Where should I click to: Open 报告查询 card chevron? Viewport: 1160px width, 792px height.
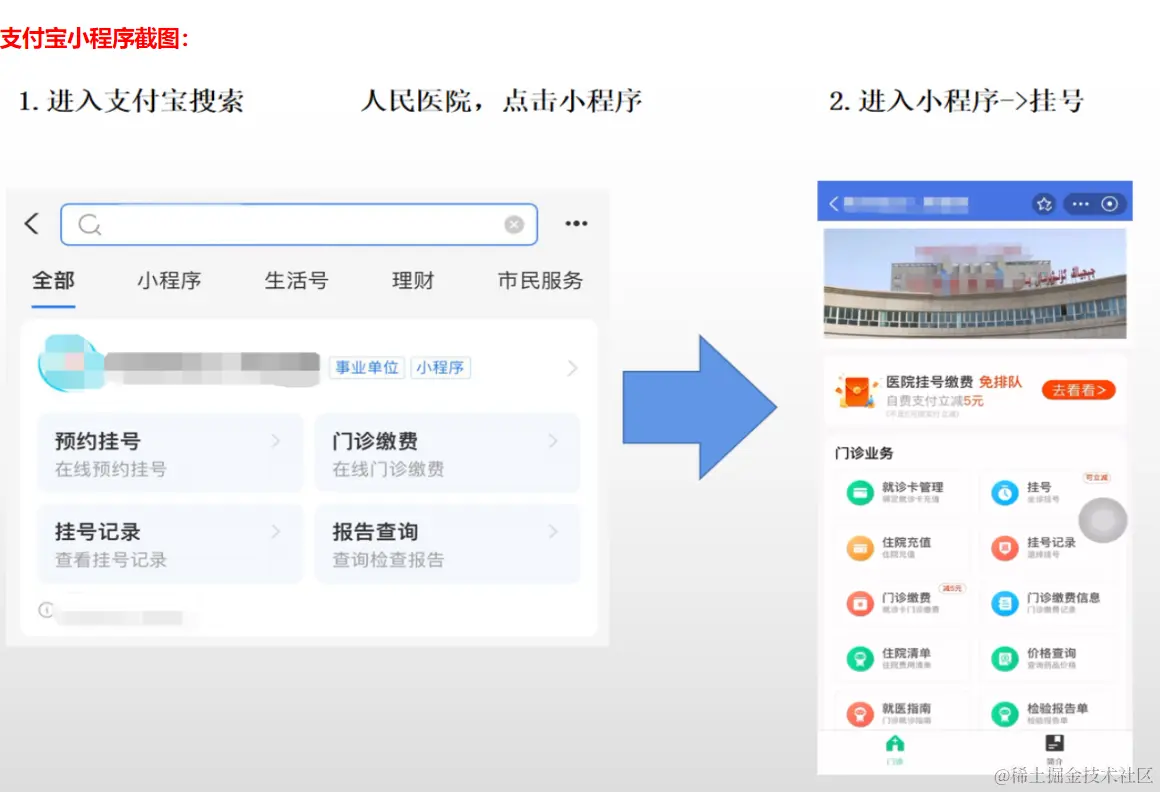(x=553, y=531)
